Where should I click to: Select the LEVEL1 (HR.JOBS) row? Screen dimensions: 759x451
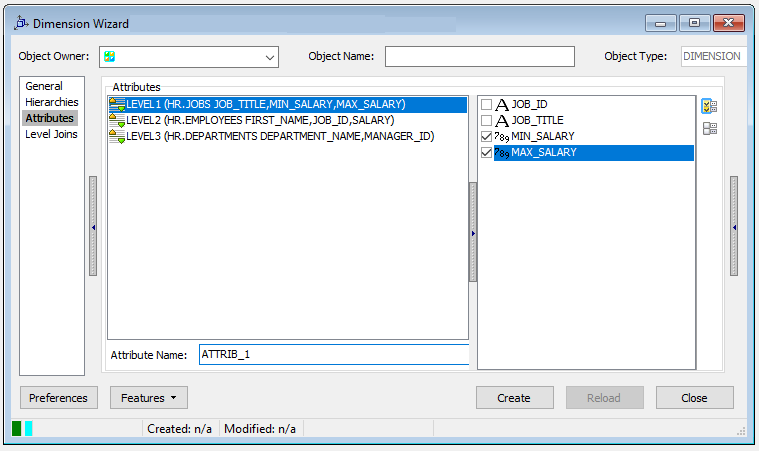click(288, 105)
